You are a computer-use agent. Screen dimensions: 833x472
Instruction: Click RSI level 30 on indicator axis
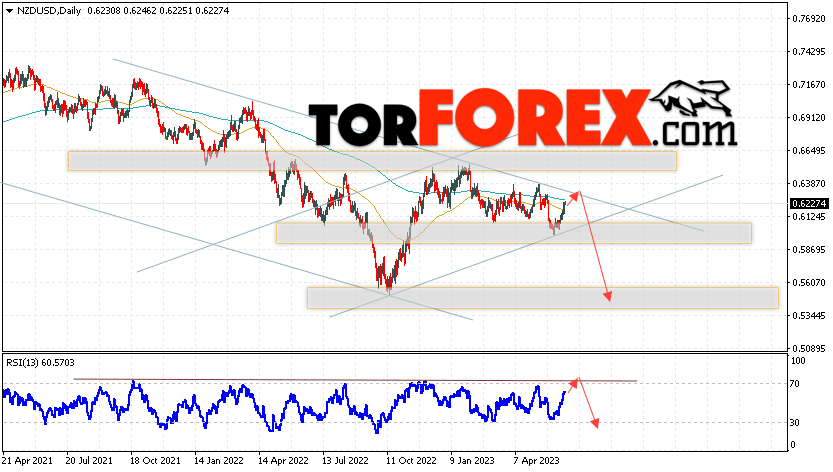tap(796, 423)
